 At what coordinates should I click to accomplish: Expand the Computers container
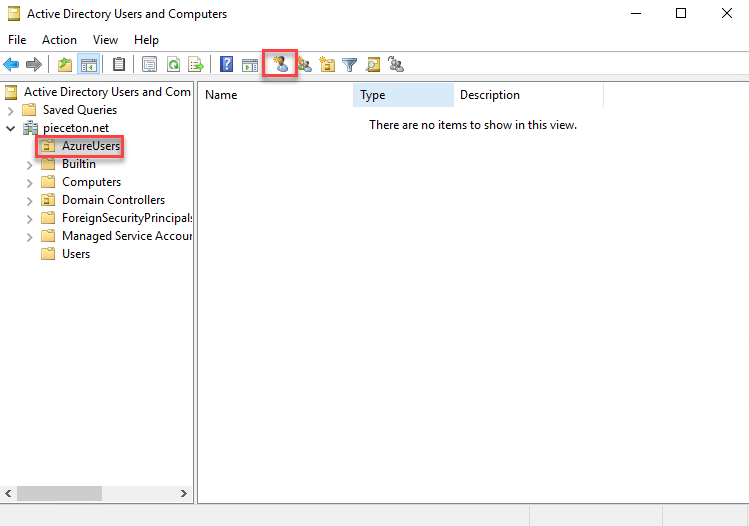point(30,183)
